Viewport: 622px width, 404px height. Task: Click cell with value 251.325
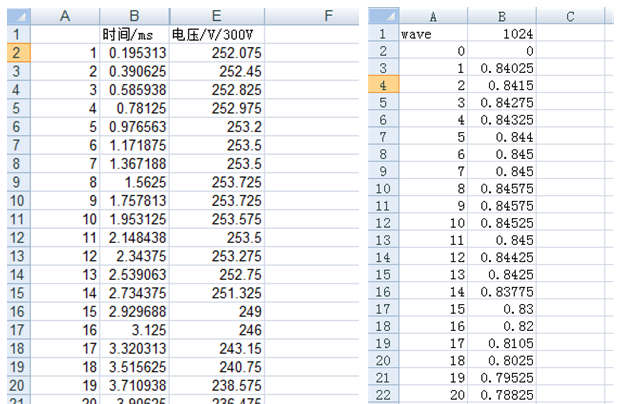(x=217, y=293)
